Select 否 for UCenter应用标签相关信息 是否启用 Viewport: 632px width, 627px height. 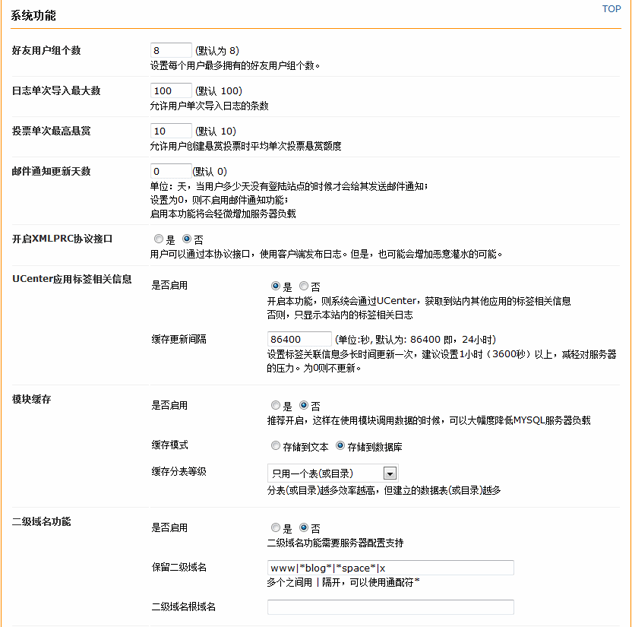(304, 286)
